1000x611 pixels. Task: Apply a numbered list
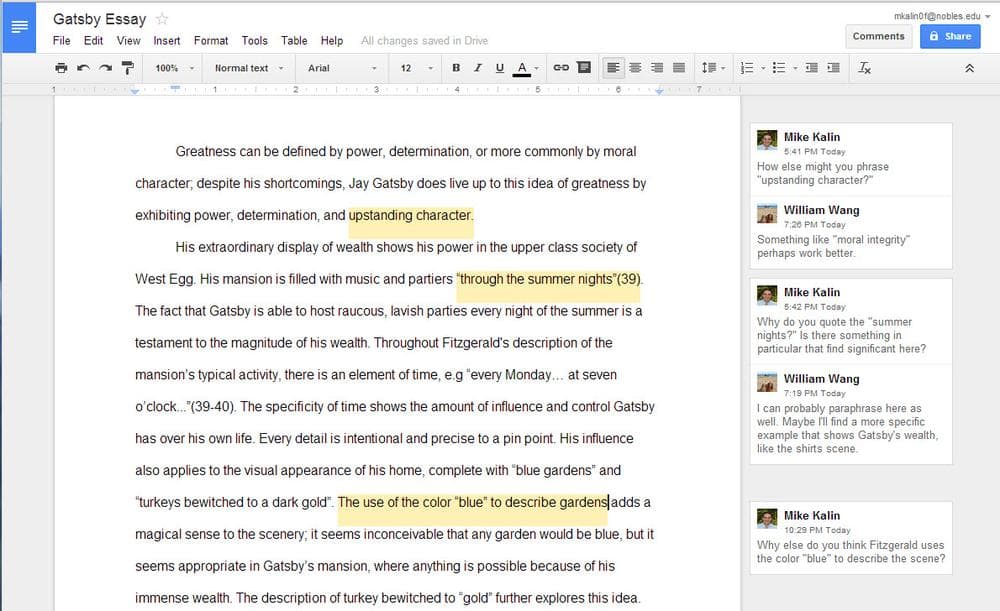click(748, 67)
